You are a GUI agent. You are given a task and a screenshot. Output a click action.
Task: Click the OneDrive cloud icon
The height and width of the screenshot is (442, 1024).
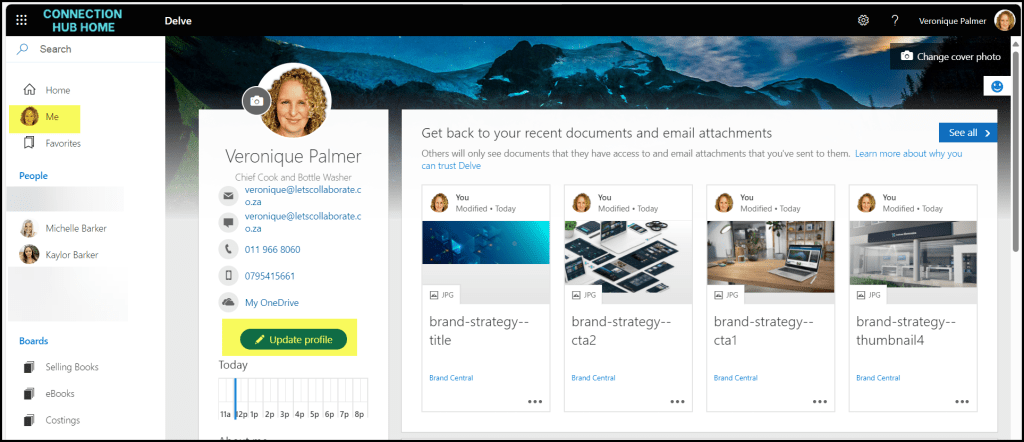229,302
